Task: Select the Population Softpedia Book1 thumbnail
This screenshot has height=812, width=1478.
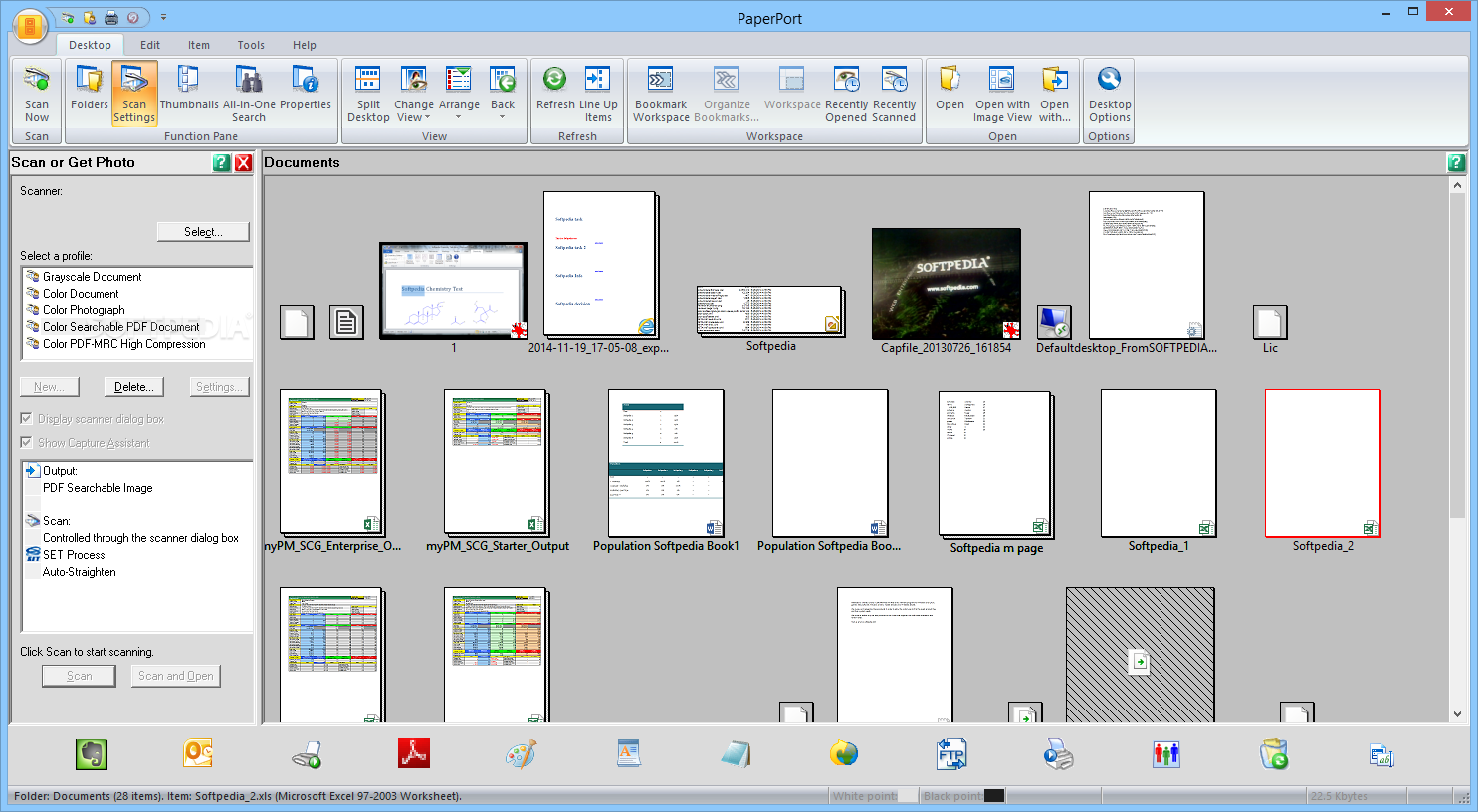Action: [666, 464]
